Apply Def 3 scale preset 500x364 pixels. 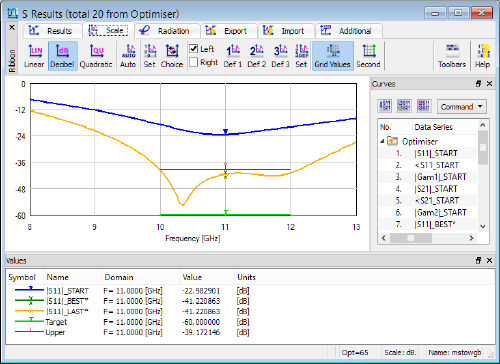pyautogui.click(x=281, y=56)
